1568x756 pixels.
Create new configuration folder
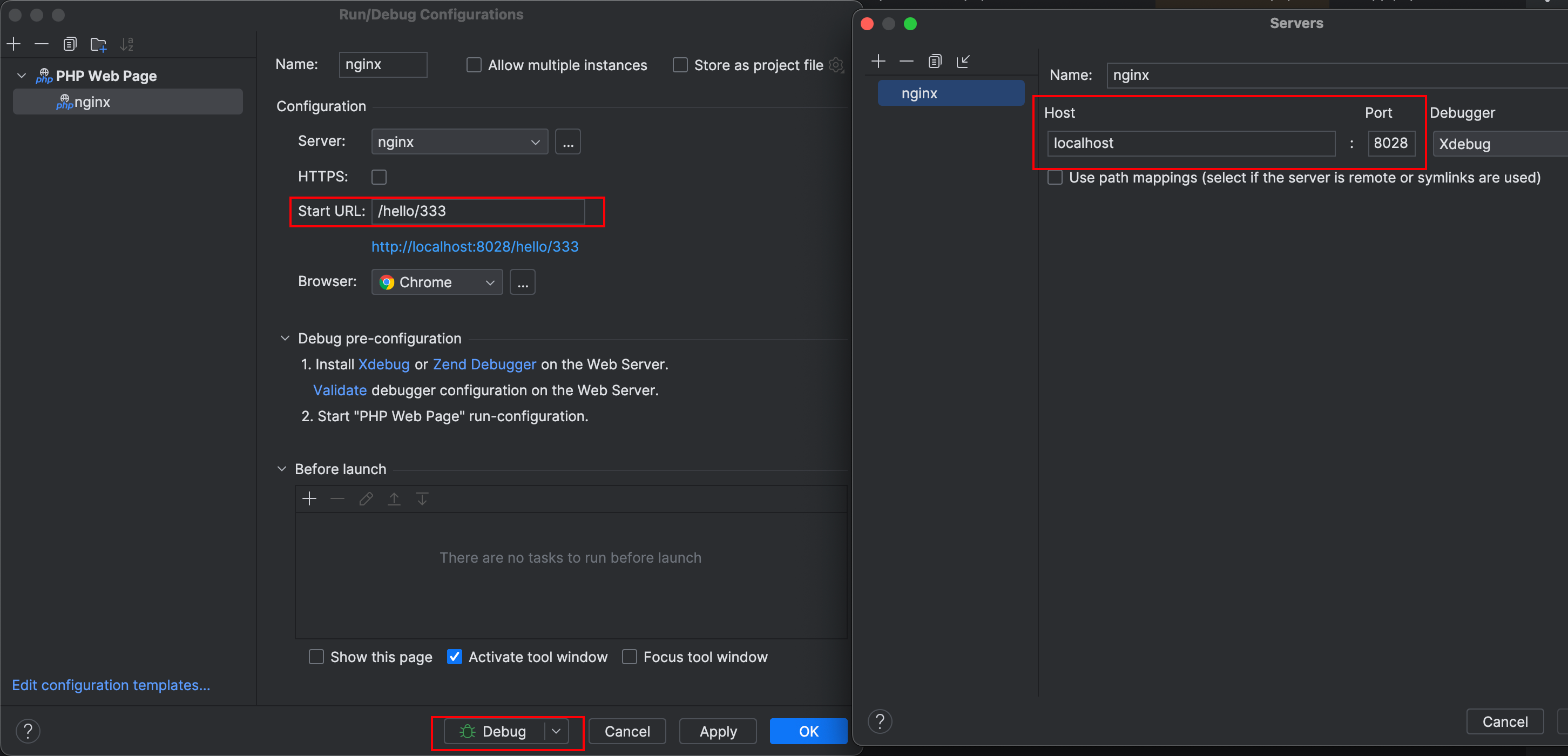(x=98, y=44)
